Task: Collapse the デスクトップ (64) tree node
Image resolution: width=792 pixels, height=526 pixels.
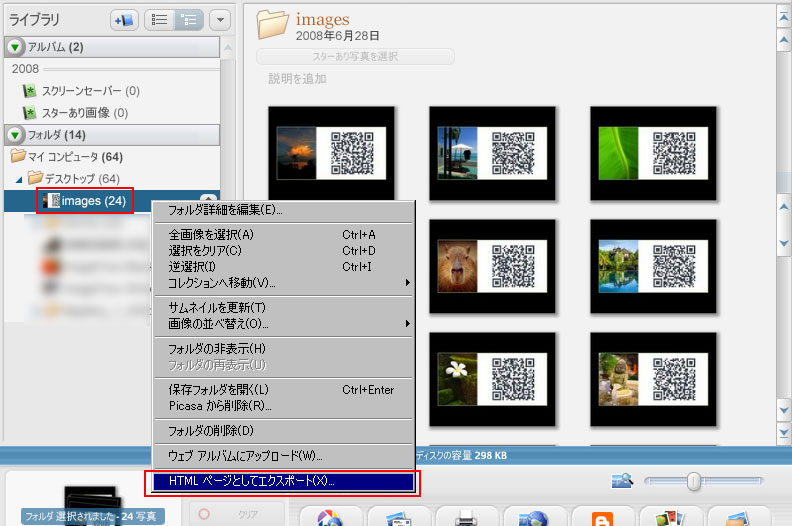Action: (19, 179)
